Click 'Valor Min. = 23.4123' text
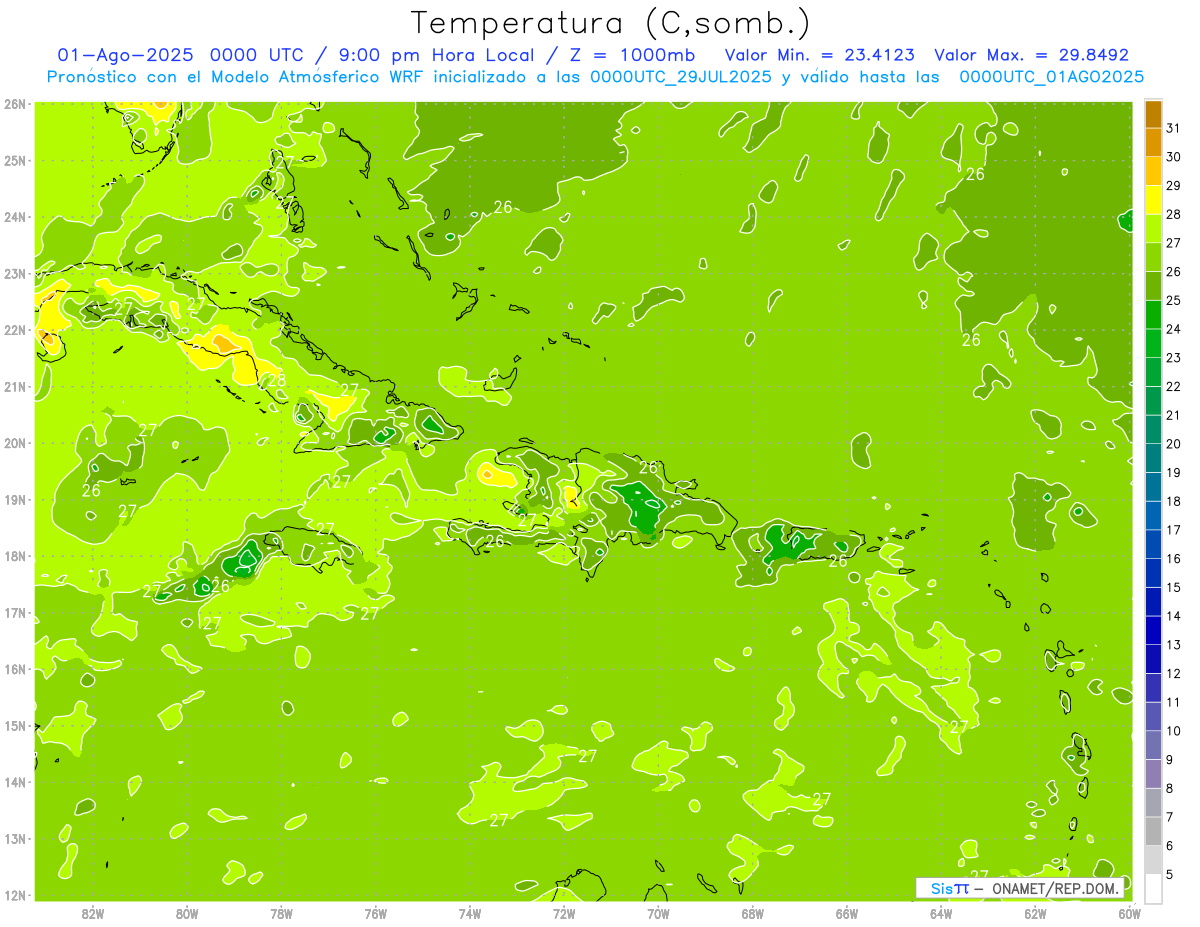Viewport: 1200px width, 927px height. 820,55
